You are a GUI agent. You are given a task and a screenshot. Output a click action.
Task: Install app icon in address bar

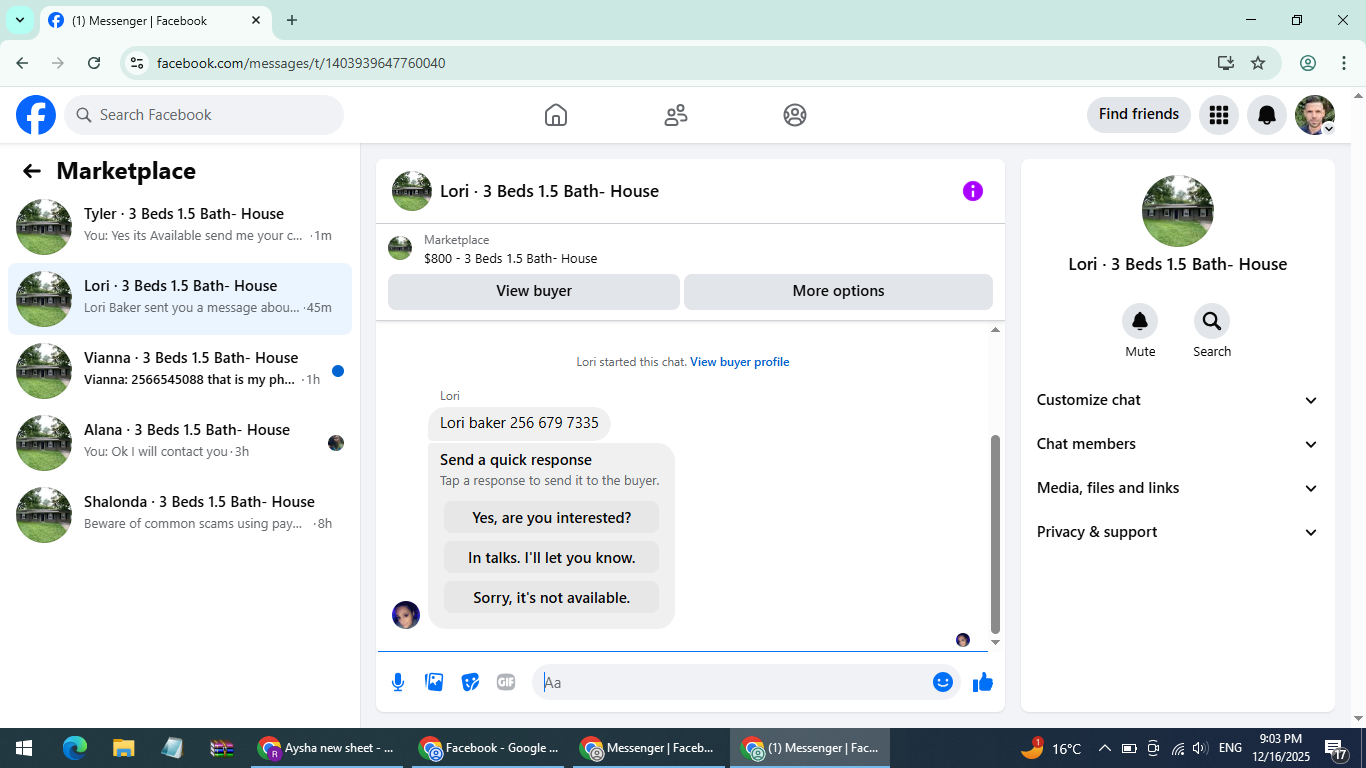point(1226,63)
